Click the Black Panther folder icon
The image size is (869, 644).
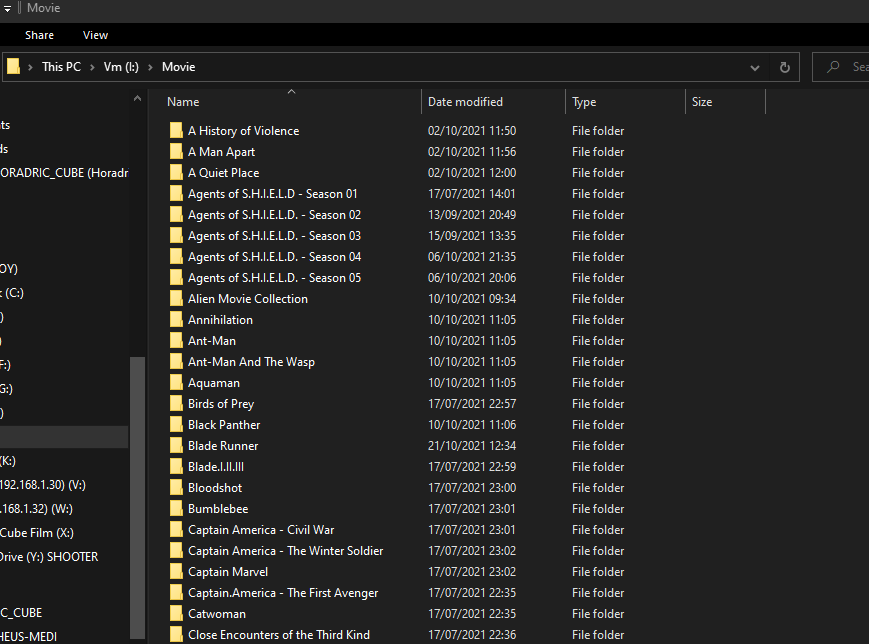(x=176, y=425)
